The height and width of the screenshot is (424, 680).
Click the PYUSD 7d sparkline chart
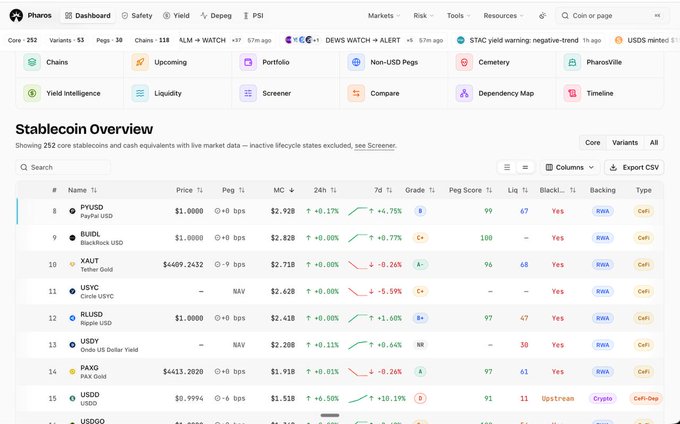358,211
